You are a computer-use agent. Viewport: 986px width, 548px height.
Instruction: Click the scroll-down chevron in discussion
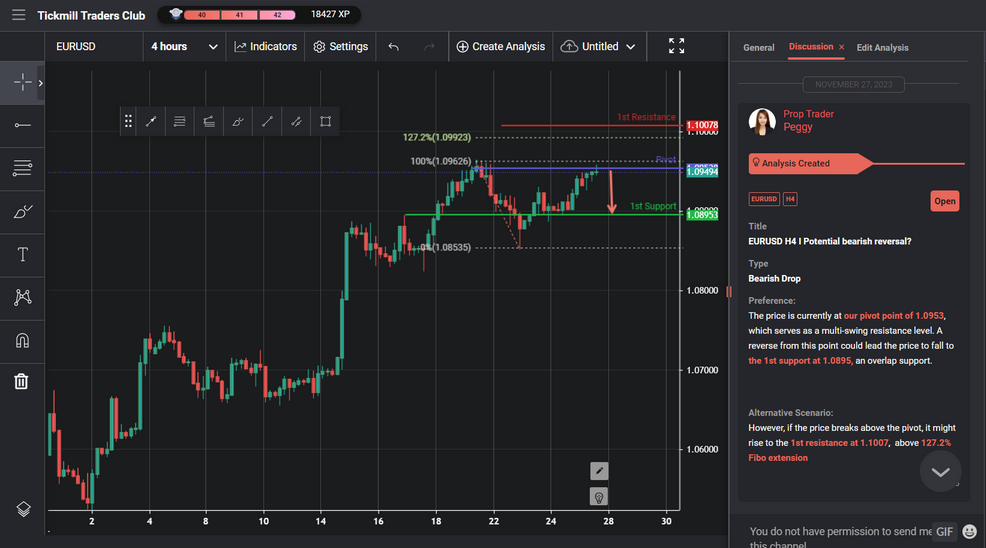coord(941,472)
